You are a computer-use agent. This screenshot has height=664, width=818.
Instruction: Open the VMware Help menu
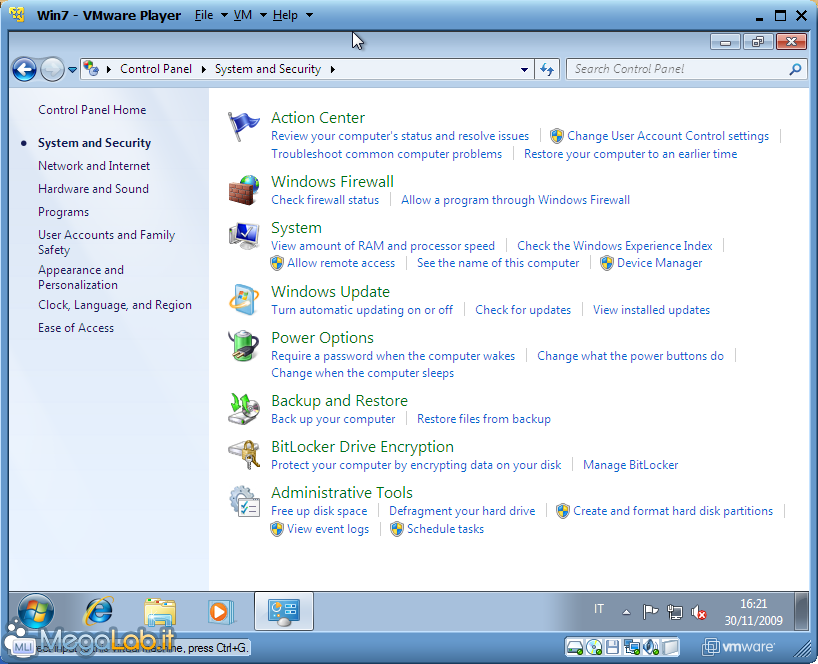click(x=285, y=15)
